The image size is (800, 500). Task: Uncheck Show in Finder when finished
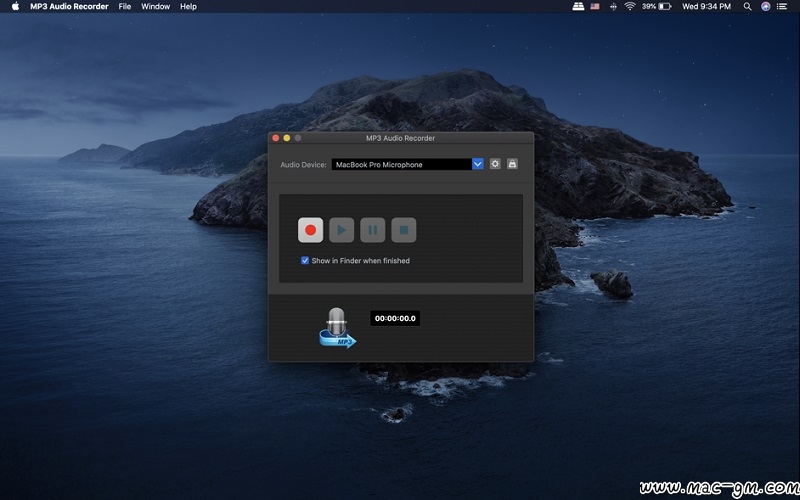(x=305, y=261)
